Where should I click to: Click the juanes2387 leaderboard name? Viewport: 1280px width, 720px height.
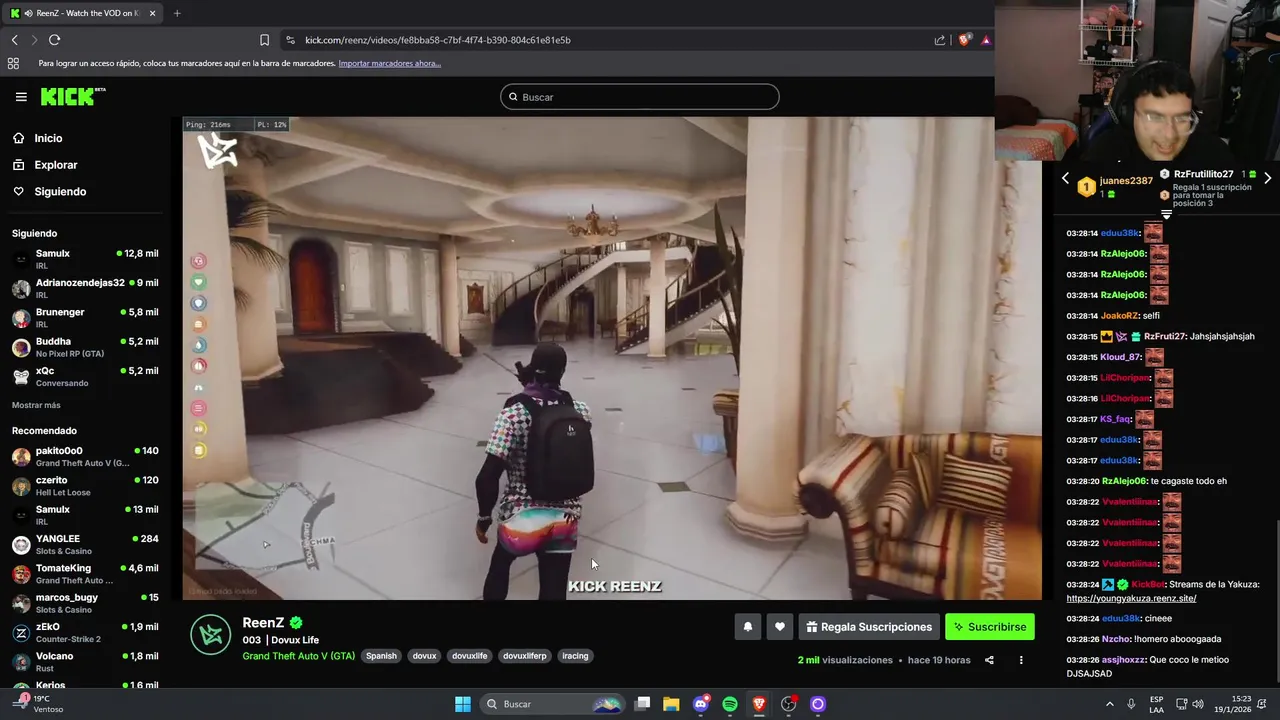(x=1126, y=181)
